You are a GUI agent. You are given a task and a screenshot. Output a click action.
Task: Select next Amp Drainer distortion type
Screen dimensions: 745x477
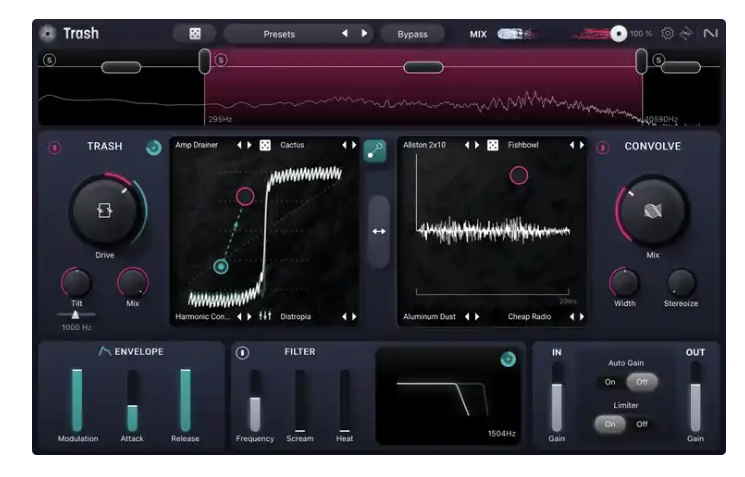249,145
